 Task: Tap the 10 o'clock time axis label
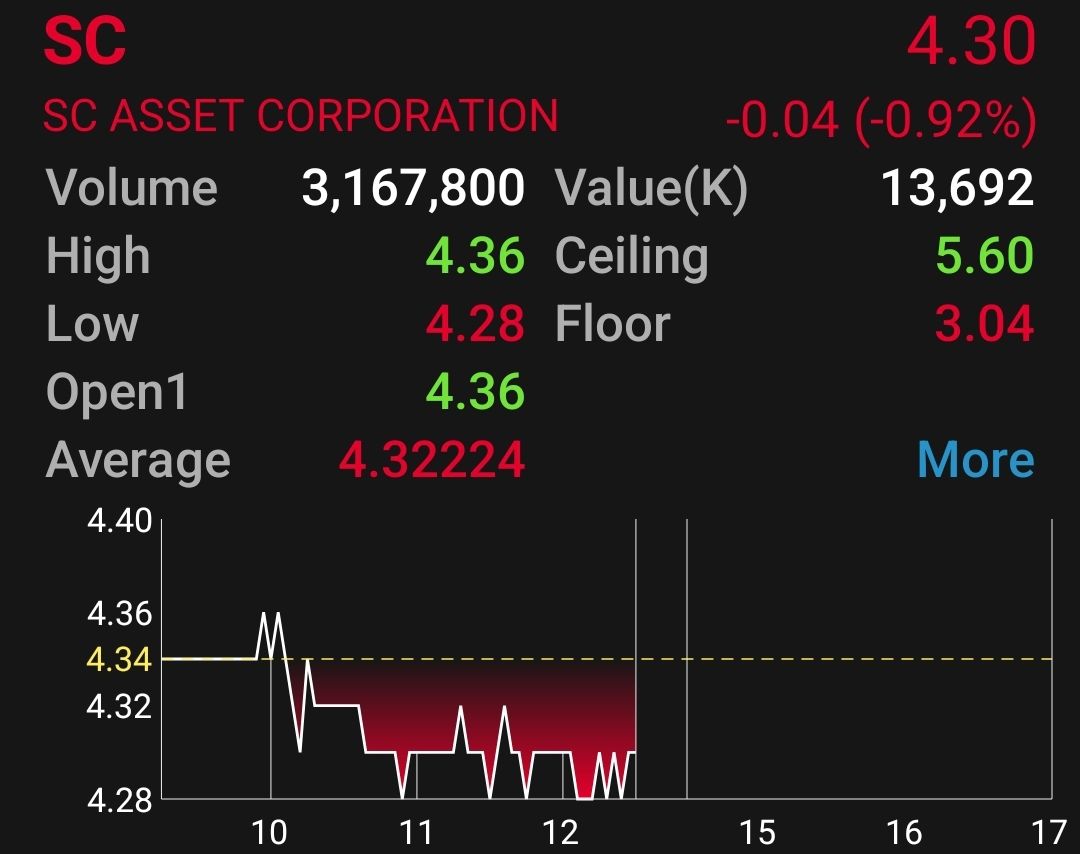point(269,832)
